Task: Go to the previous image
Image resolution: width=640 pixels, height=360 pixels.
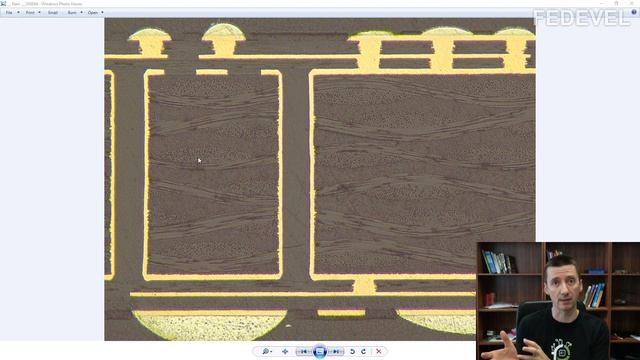Action: click(x=304, y=351)
